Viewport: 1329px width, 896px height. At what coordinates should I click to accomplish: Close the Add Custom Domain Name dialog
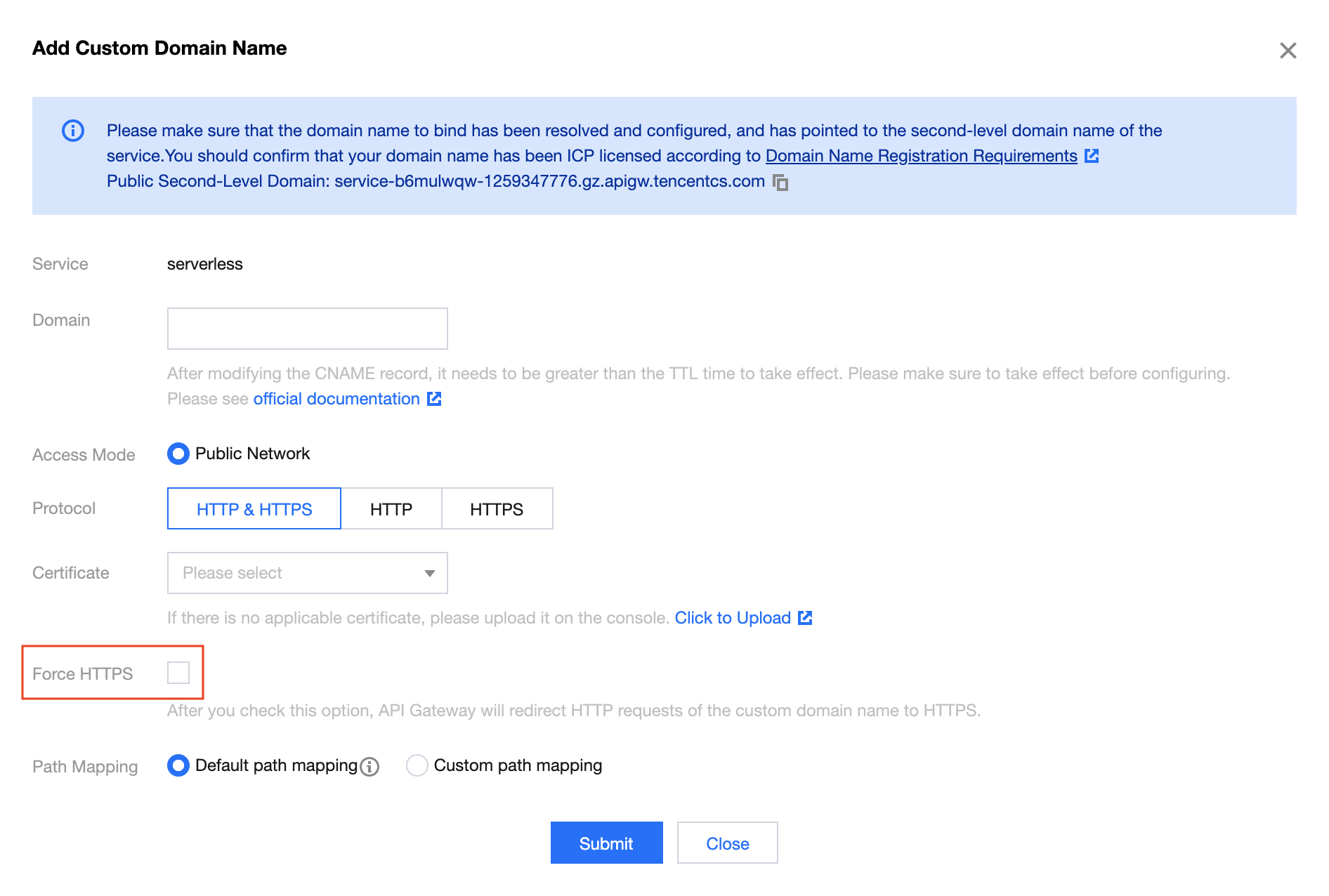pyautogui.click(x=1288, y=51)
